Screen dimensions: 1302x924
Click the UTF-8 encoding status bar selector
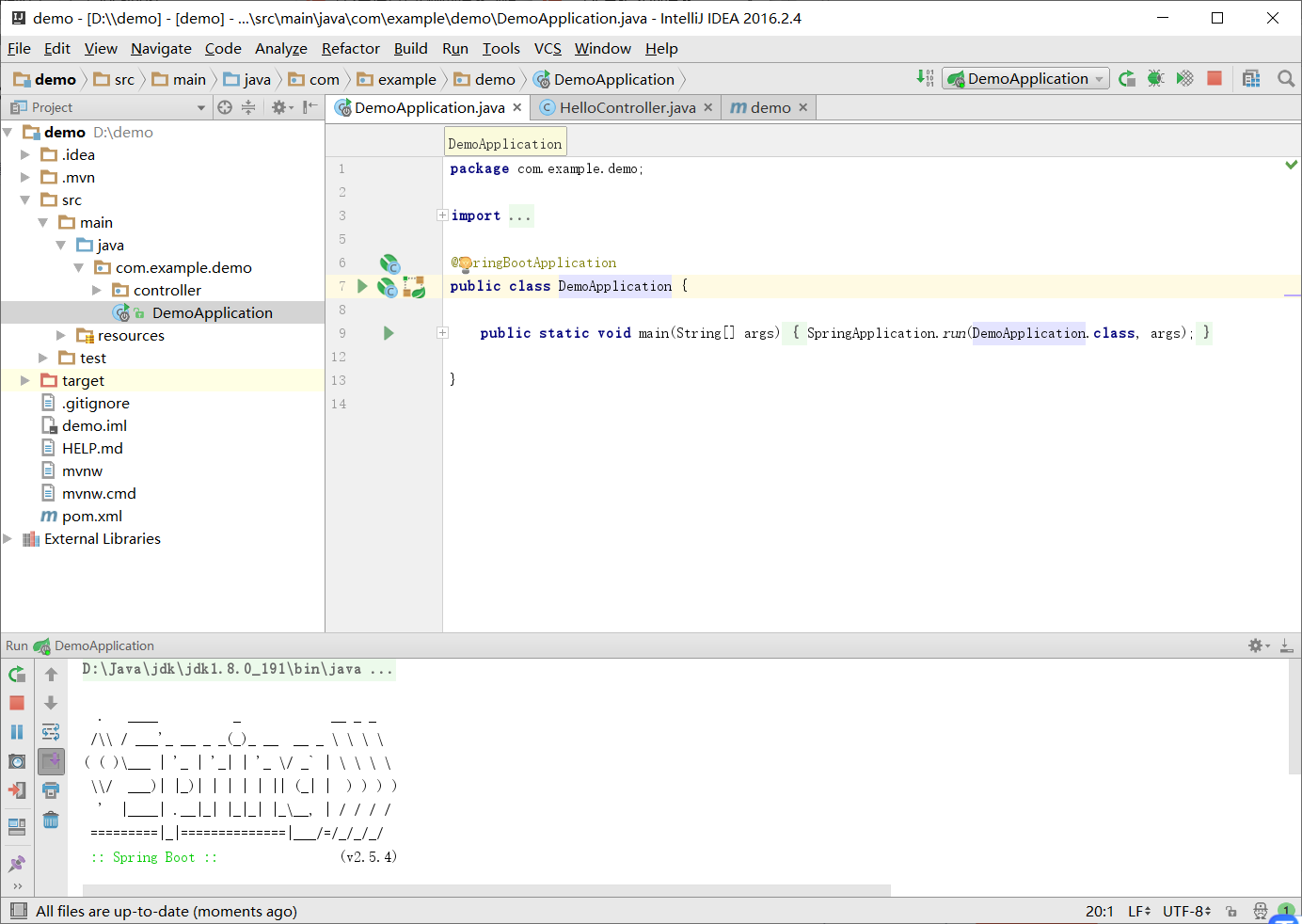click(x=1187, y=911)
